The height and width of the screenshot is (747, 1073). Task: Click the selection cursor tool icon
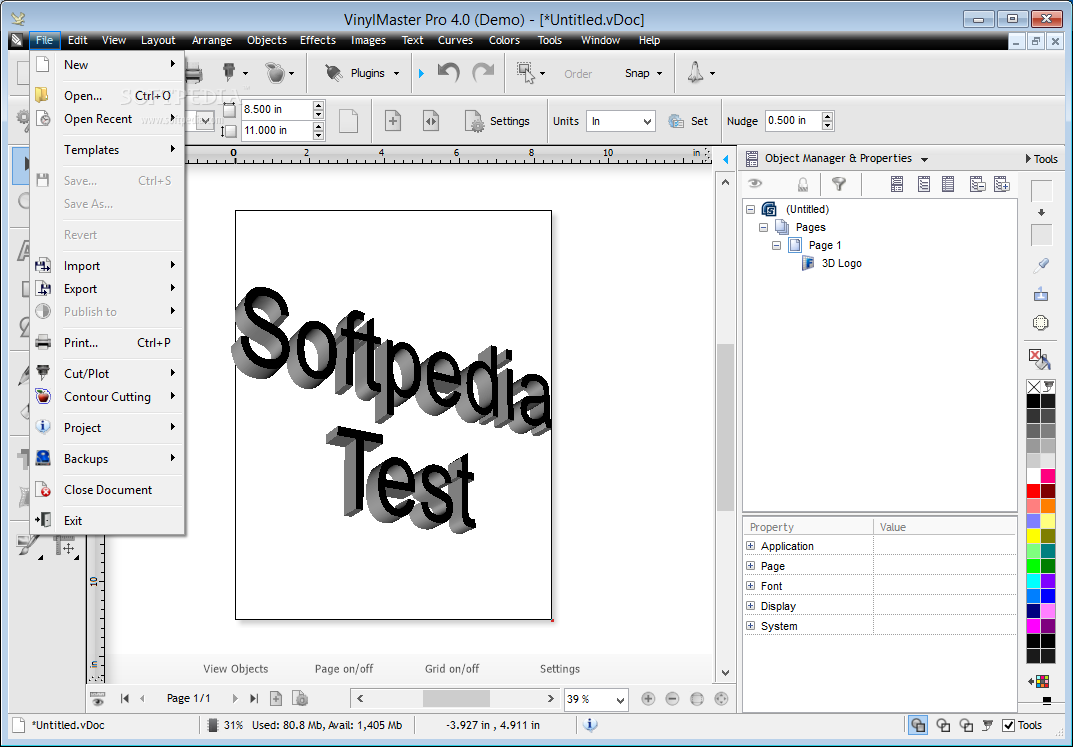coord(526,73)
